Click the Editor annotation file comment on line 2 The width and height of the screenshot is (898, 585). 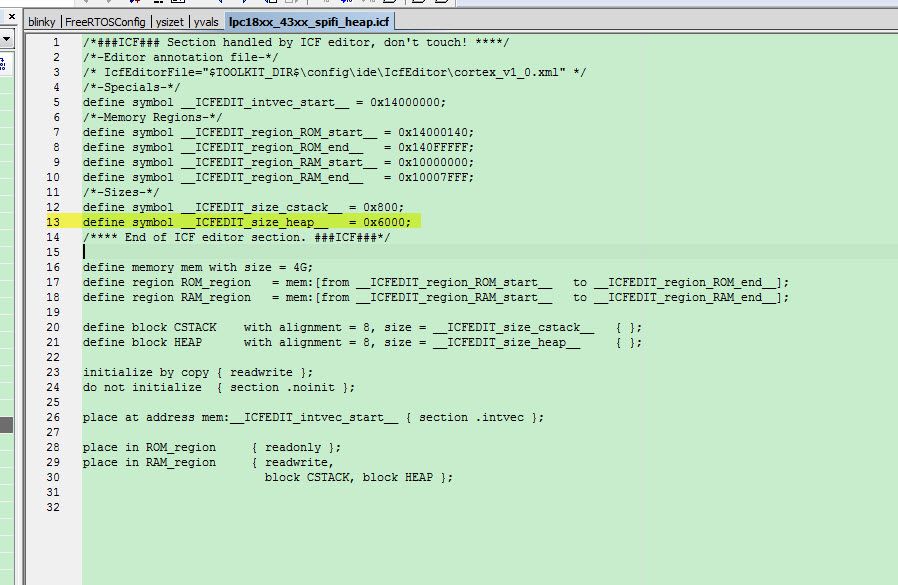click(180, 57)
